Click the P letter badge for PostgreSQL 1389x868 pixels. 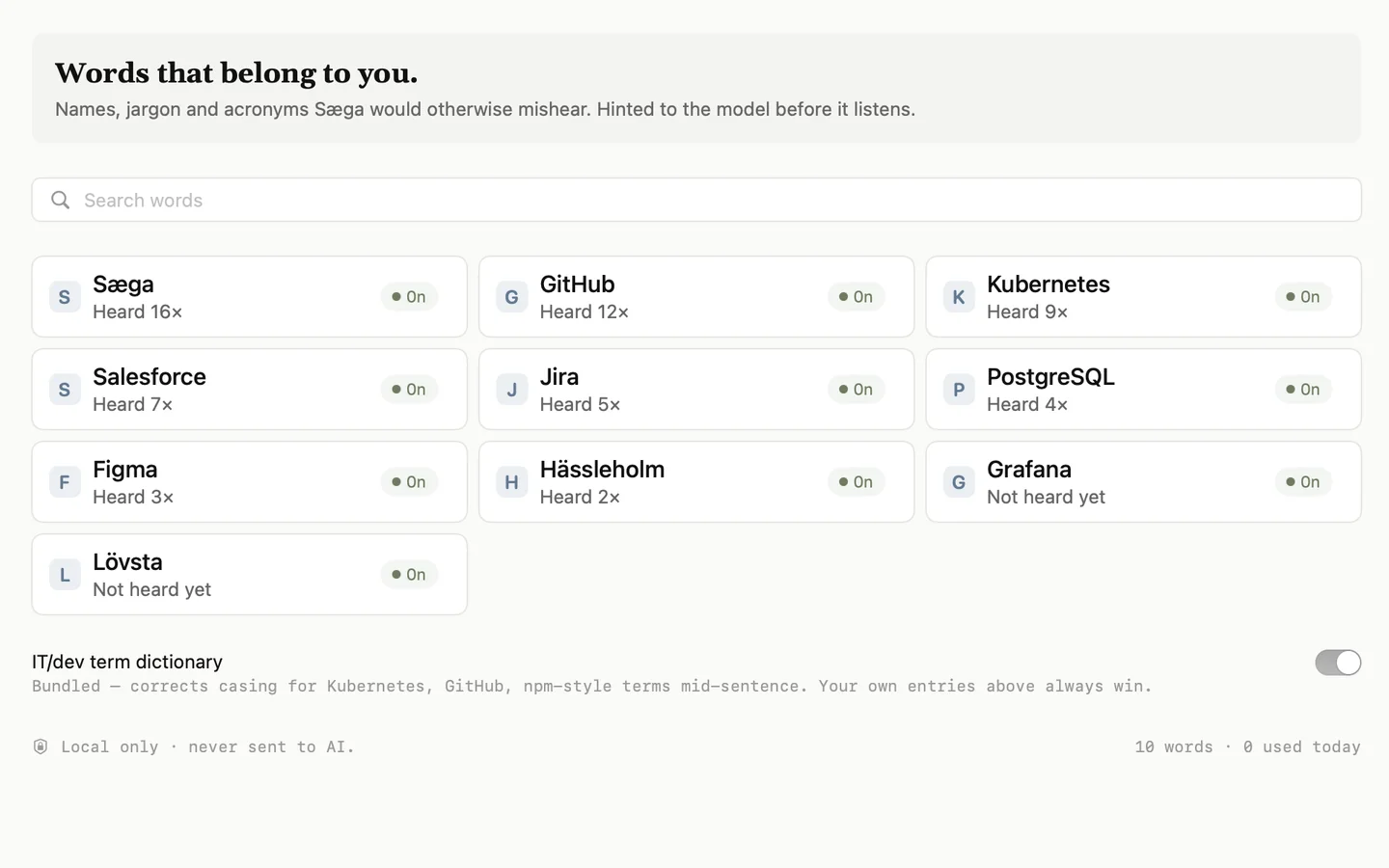[x=959, y=390]
